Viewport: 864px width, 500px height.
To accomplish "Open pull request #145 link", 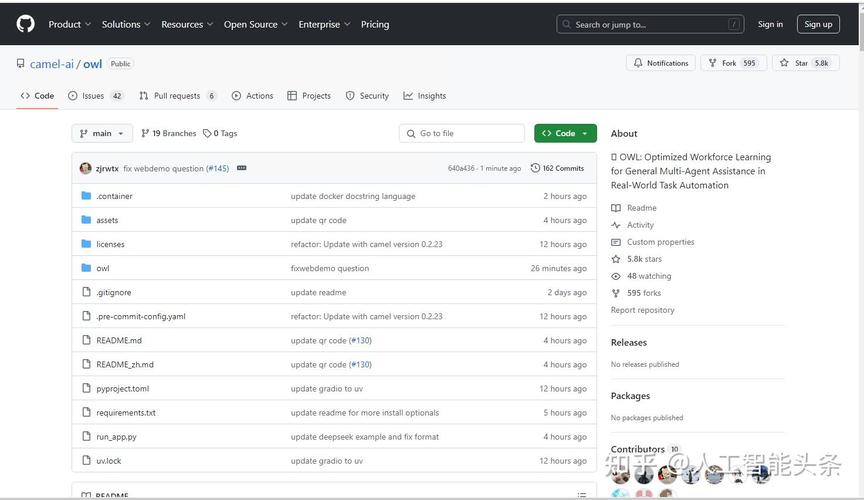I will coord(217,169).
